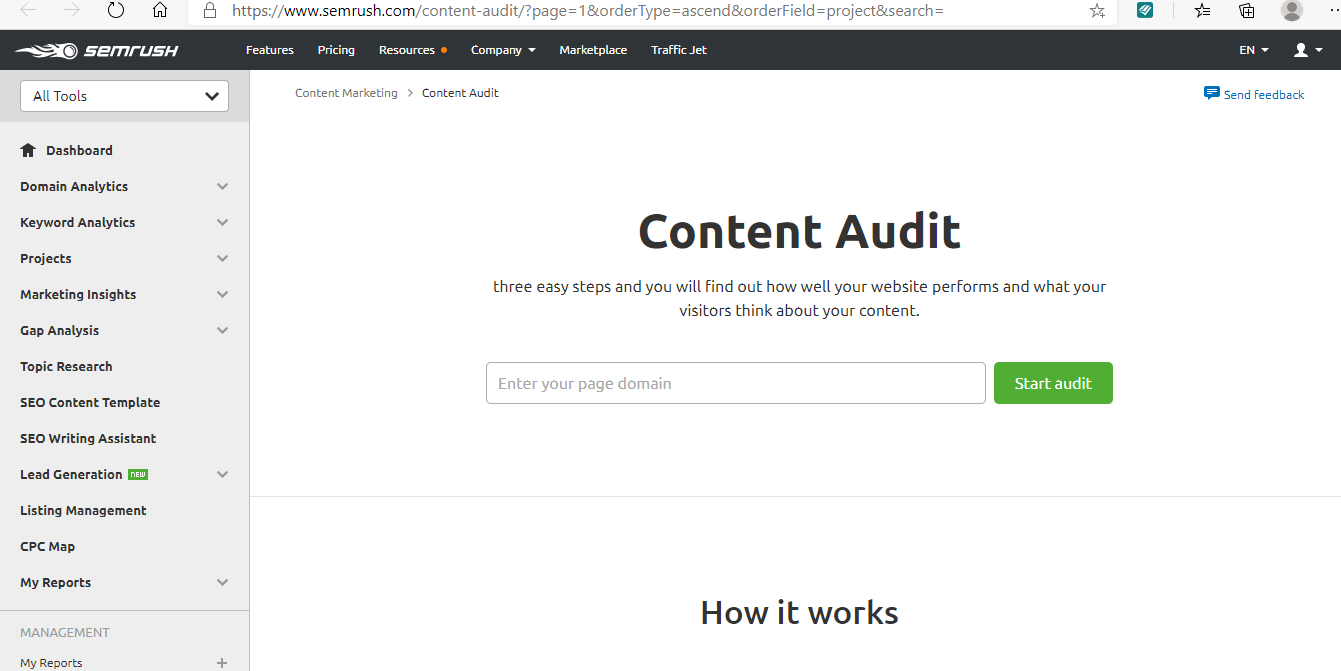Screen dimensions: 1341x671
Task: Open the Pricing page
Action: (336, 50)
